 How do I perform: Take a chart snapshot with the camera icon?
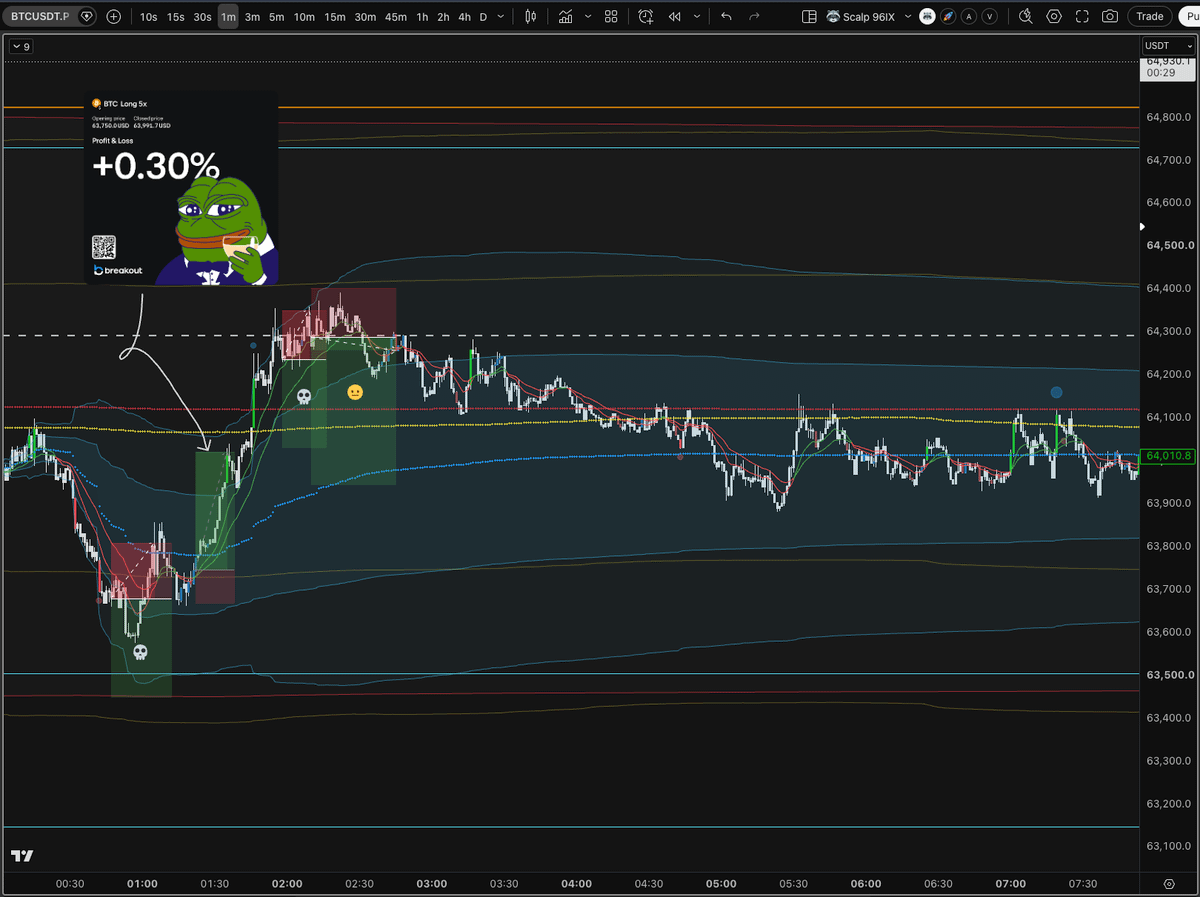pos(1110,16)
